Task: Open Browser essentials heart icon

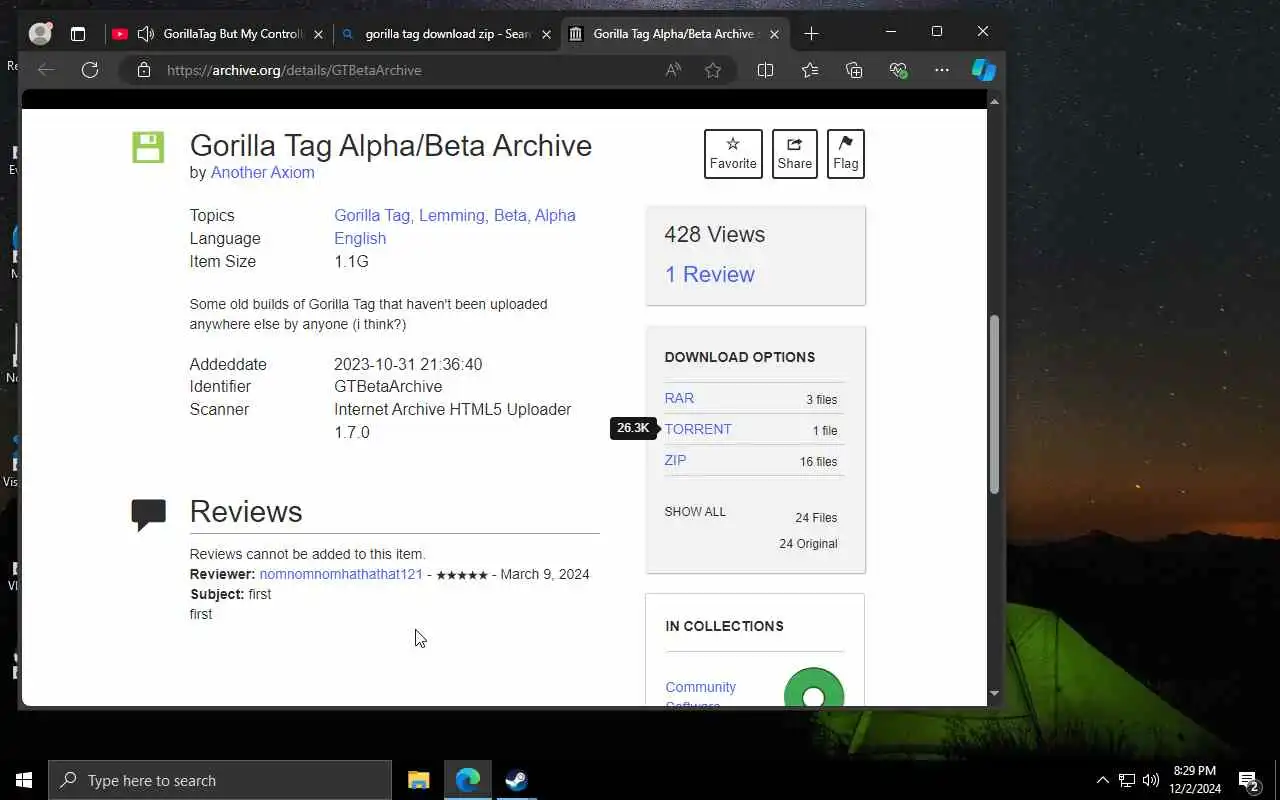Action: coord(898,70)
